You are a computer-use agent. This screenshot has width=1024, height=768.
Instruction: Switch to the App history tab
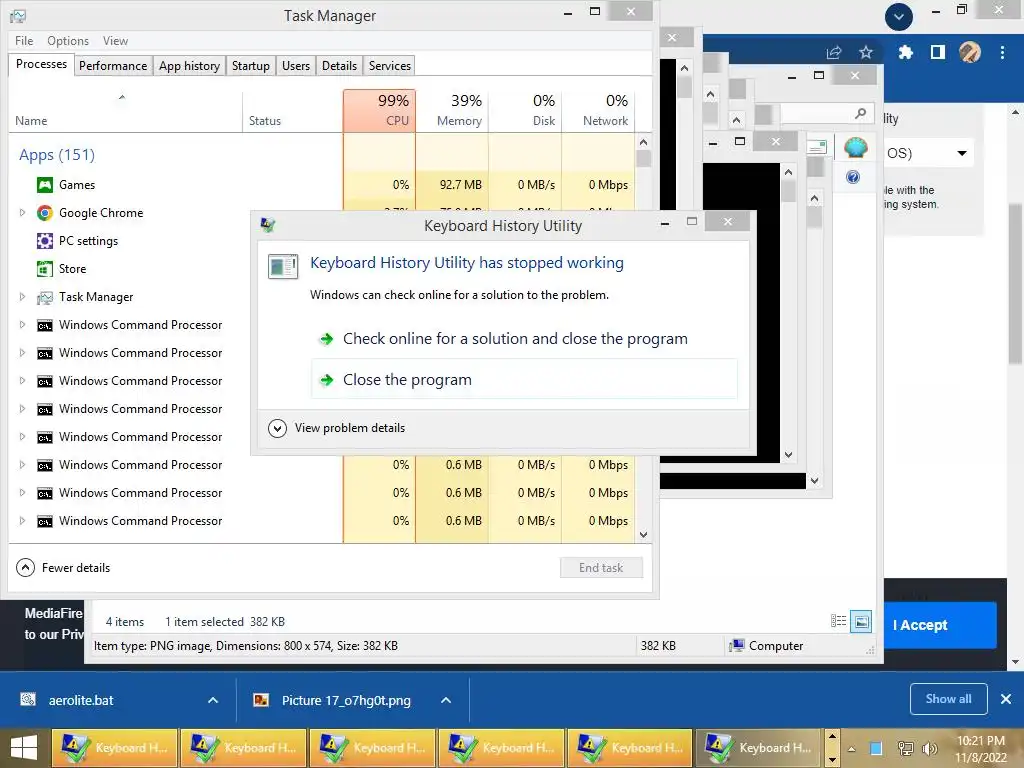[x=189, y=66]
